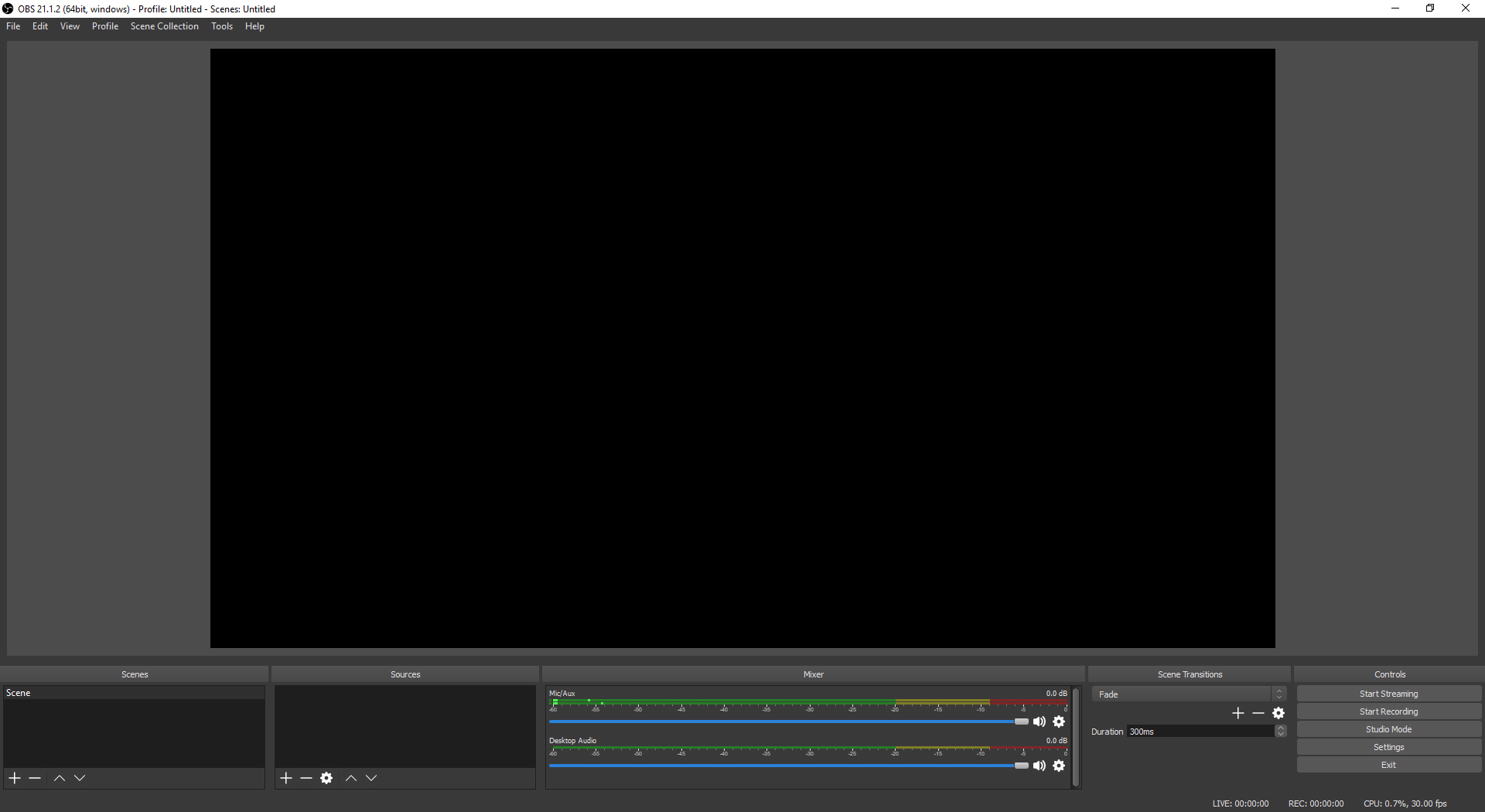1485x812 pixels.
Task: Add a configurable transition plus icon
Action: click(x=1238, y=713)
